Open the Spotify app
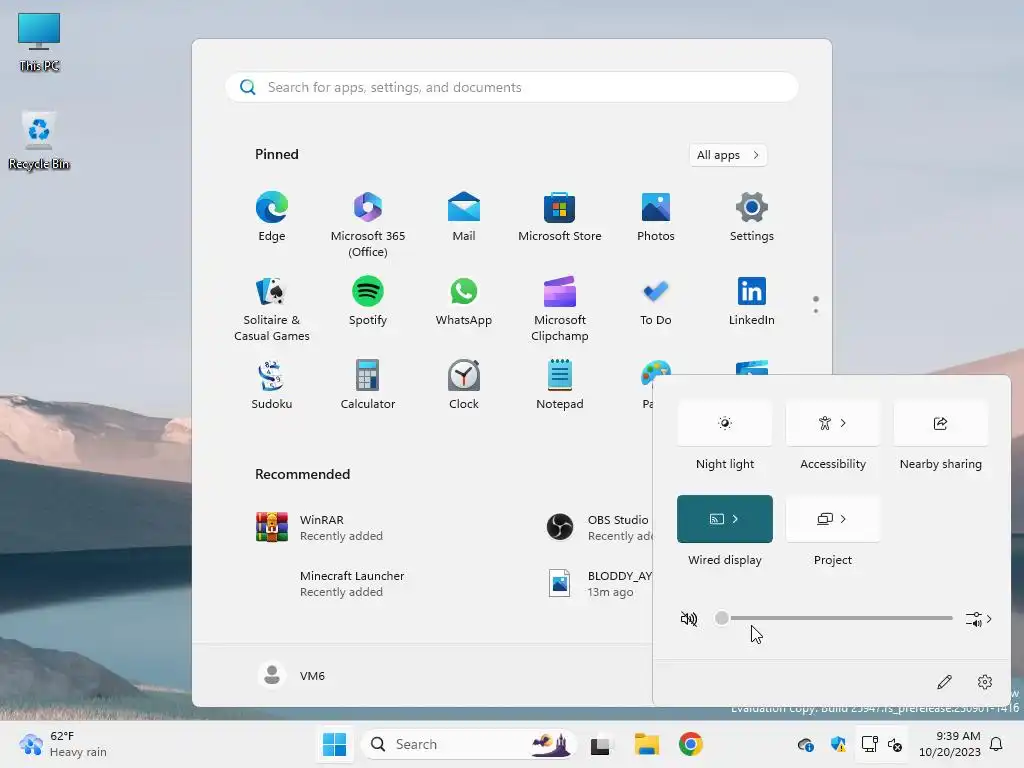Viewport: 1024px width, 768px height. (368, 301)
